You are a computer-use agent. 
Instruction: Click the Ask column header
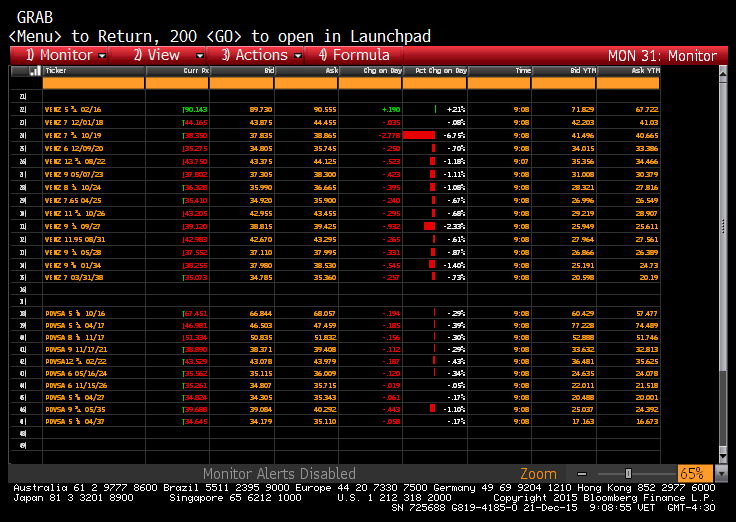pos(307,71)
